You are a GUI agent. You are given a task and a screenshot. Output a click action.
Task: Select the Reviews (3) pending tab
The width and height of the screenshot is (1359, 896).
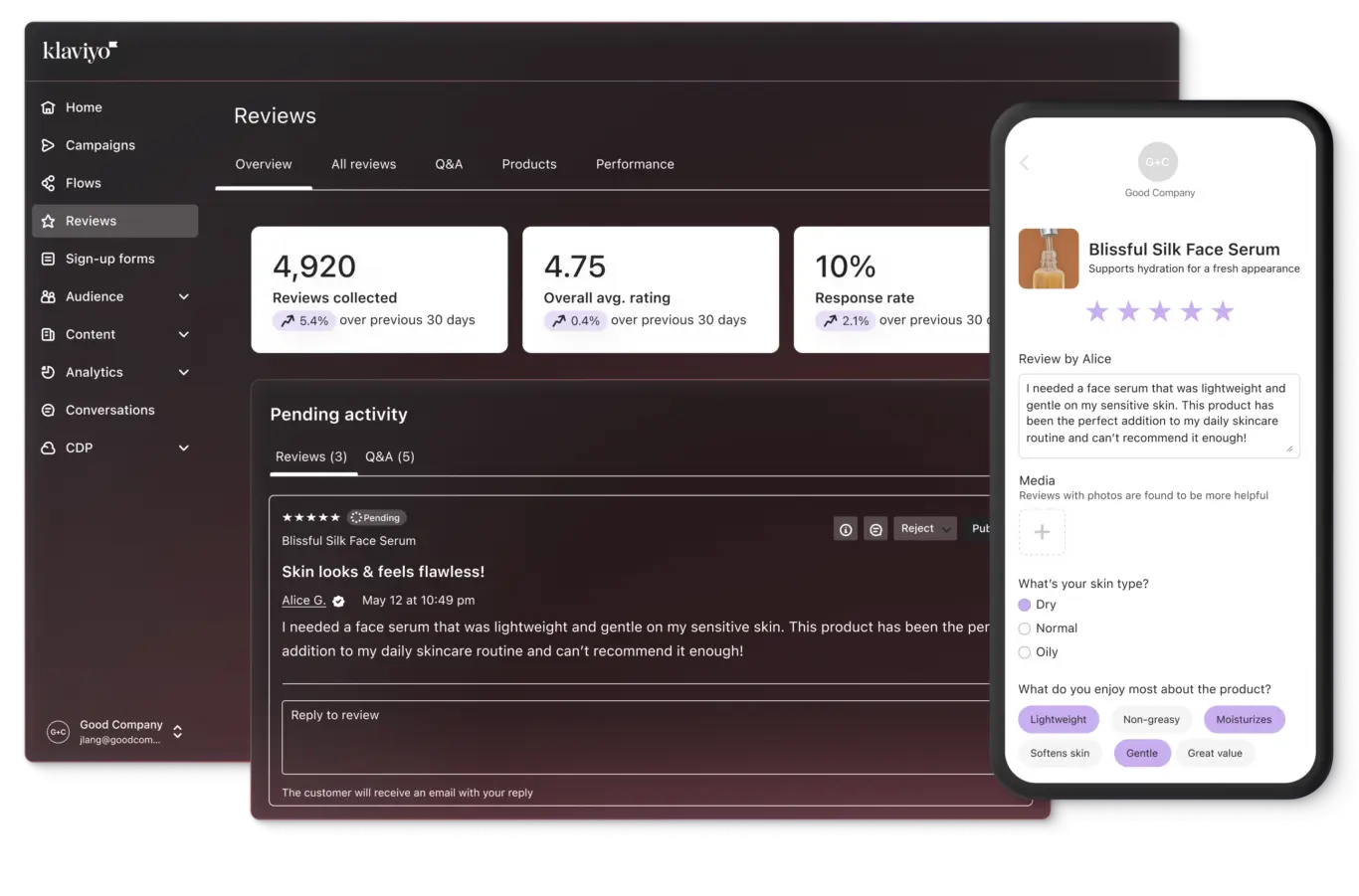pyautogui.click(x=311, y=456)
